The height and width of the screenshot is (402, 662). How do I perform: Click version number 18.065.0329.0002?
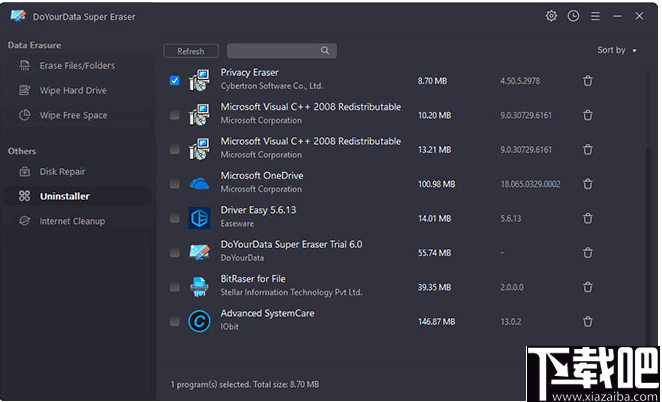tap(530, 184)
